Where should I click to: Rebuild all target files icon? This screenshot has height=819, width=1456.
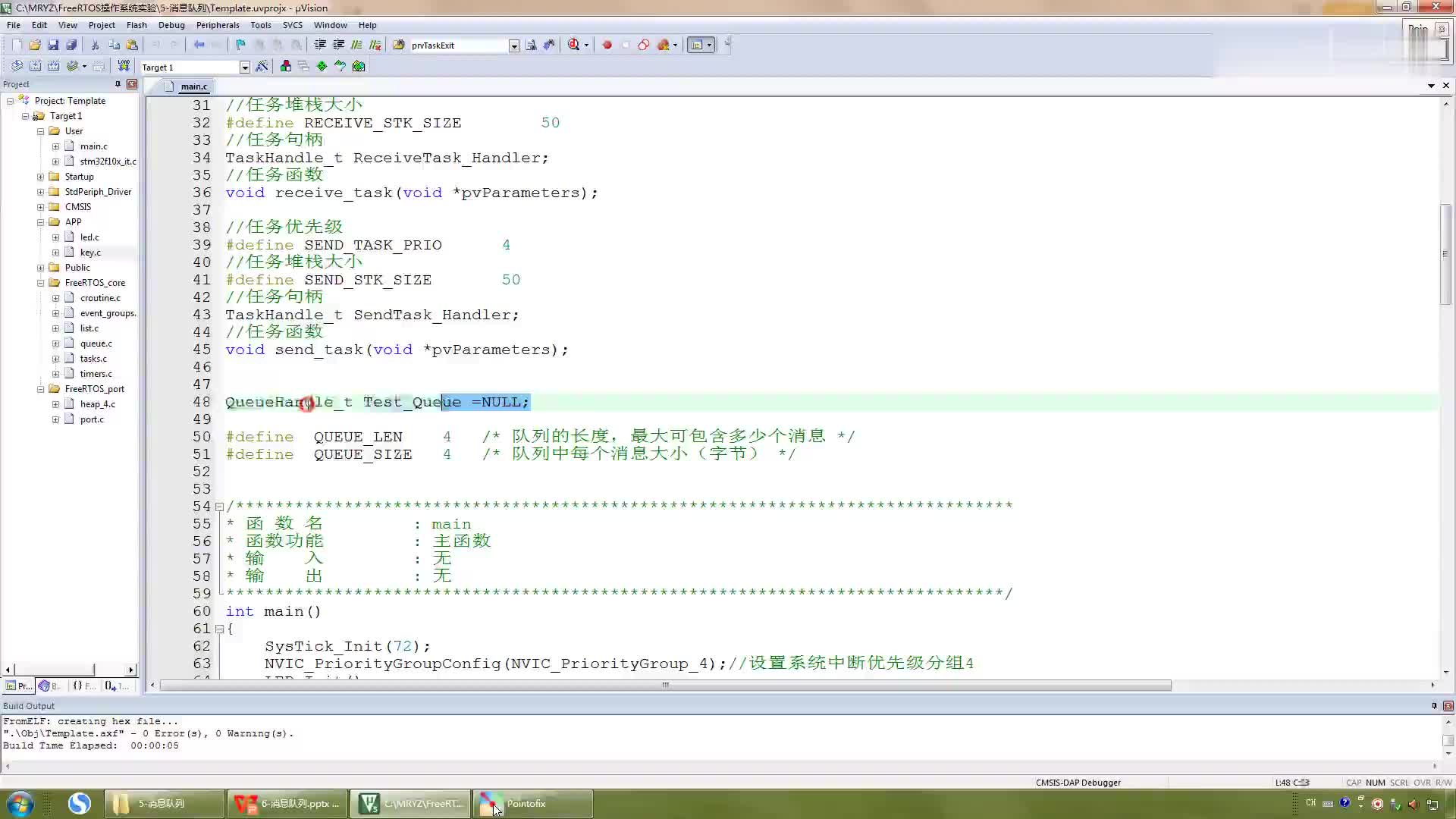pyautogui.click(x=53, y=66)
